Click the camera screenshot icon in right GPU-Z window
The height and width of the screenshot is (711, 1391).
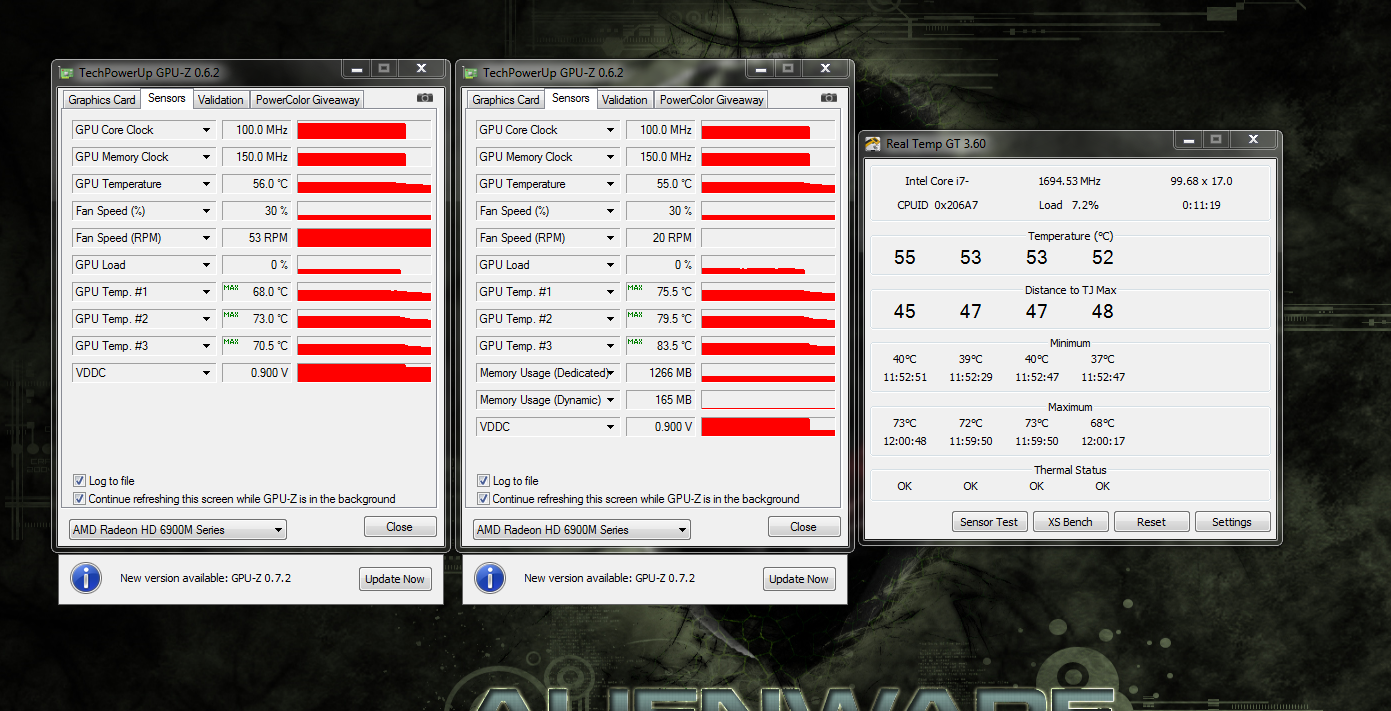[829, 98]
